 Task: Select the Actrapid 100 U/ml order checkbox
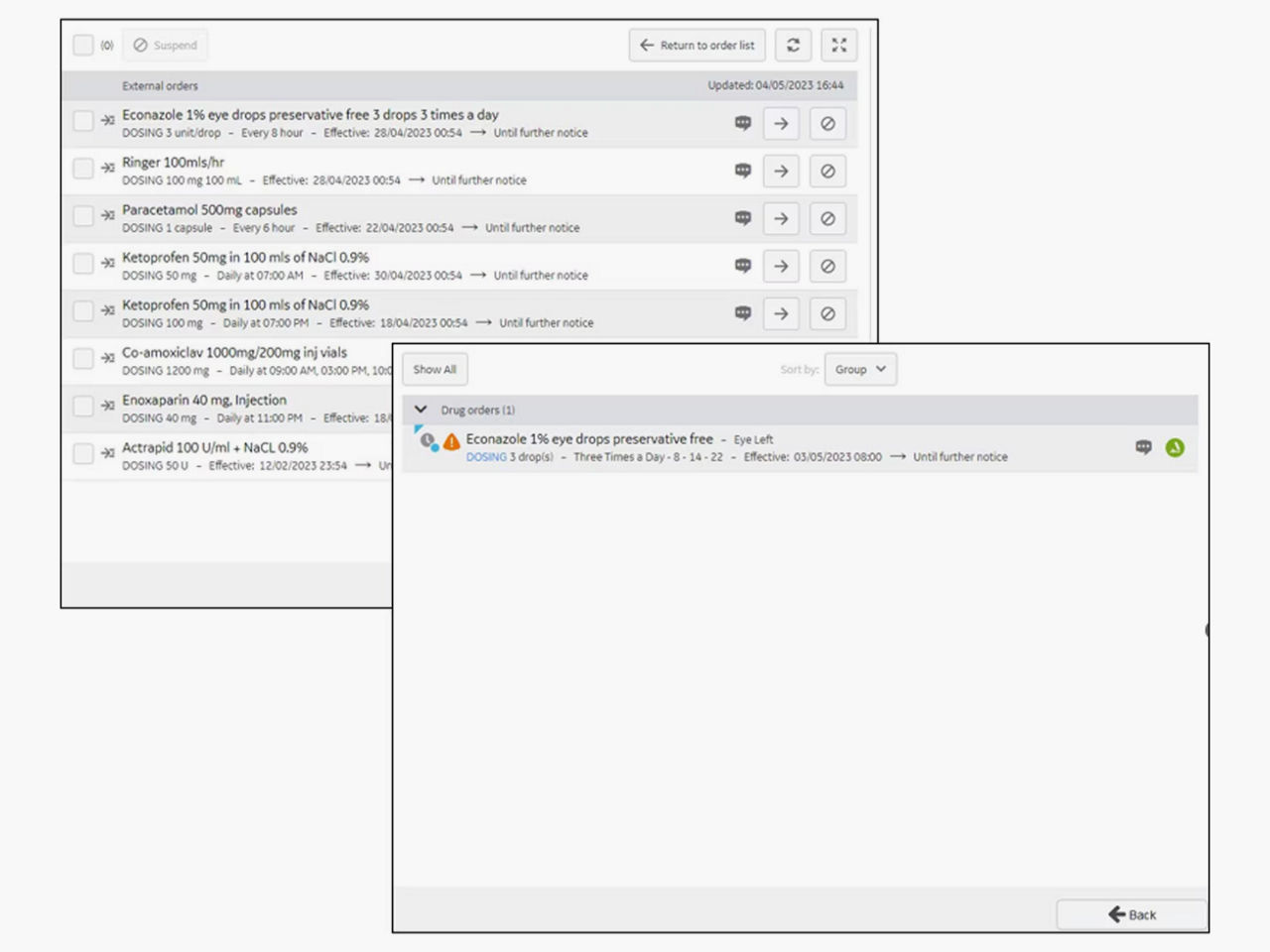click(x=83, y=454)
